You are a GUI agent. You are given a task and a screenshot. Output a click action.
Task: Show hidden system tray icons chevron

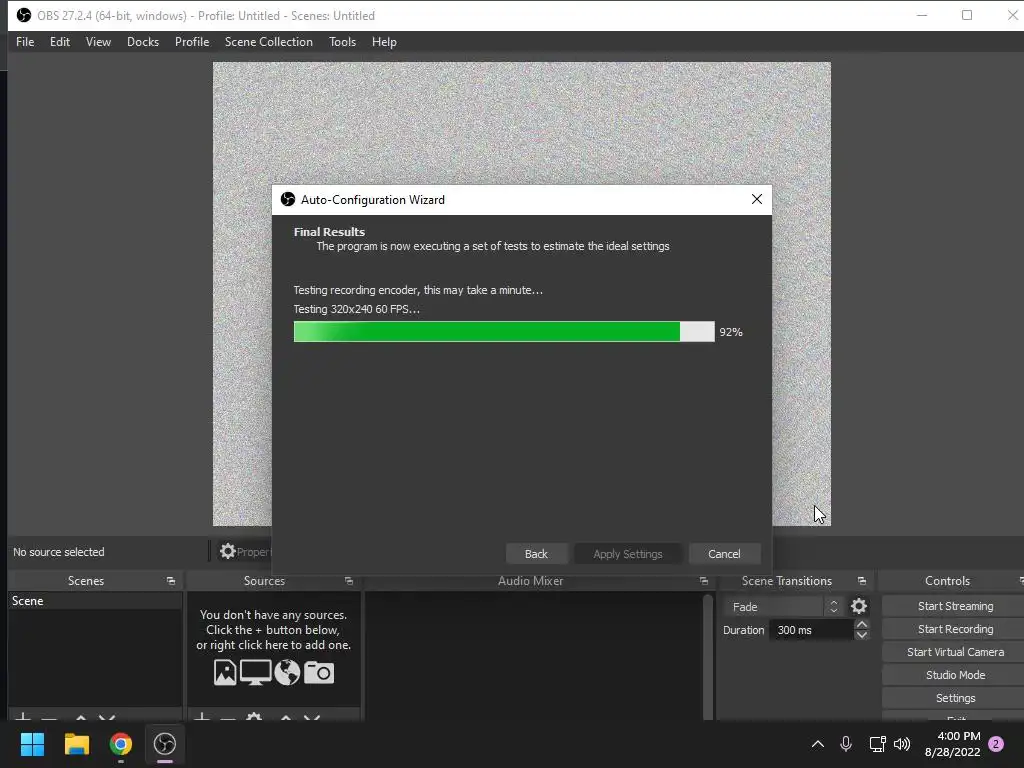tap(817, 744)
